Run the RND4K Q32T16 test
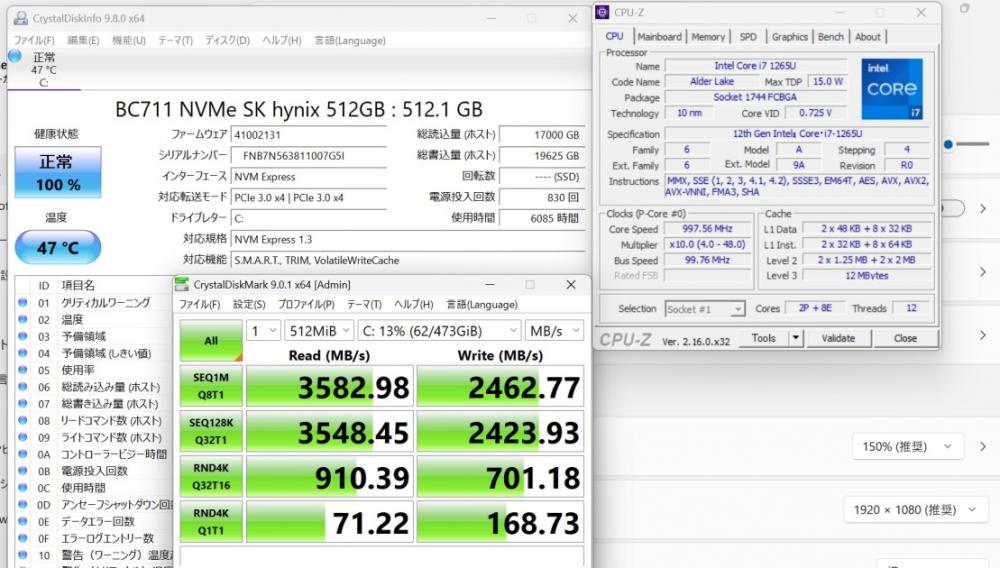The width and height of the screenshot is (1000, 568). pyautogui.click(x=211, y=477)
